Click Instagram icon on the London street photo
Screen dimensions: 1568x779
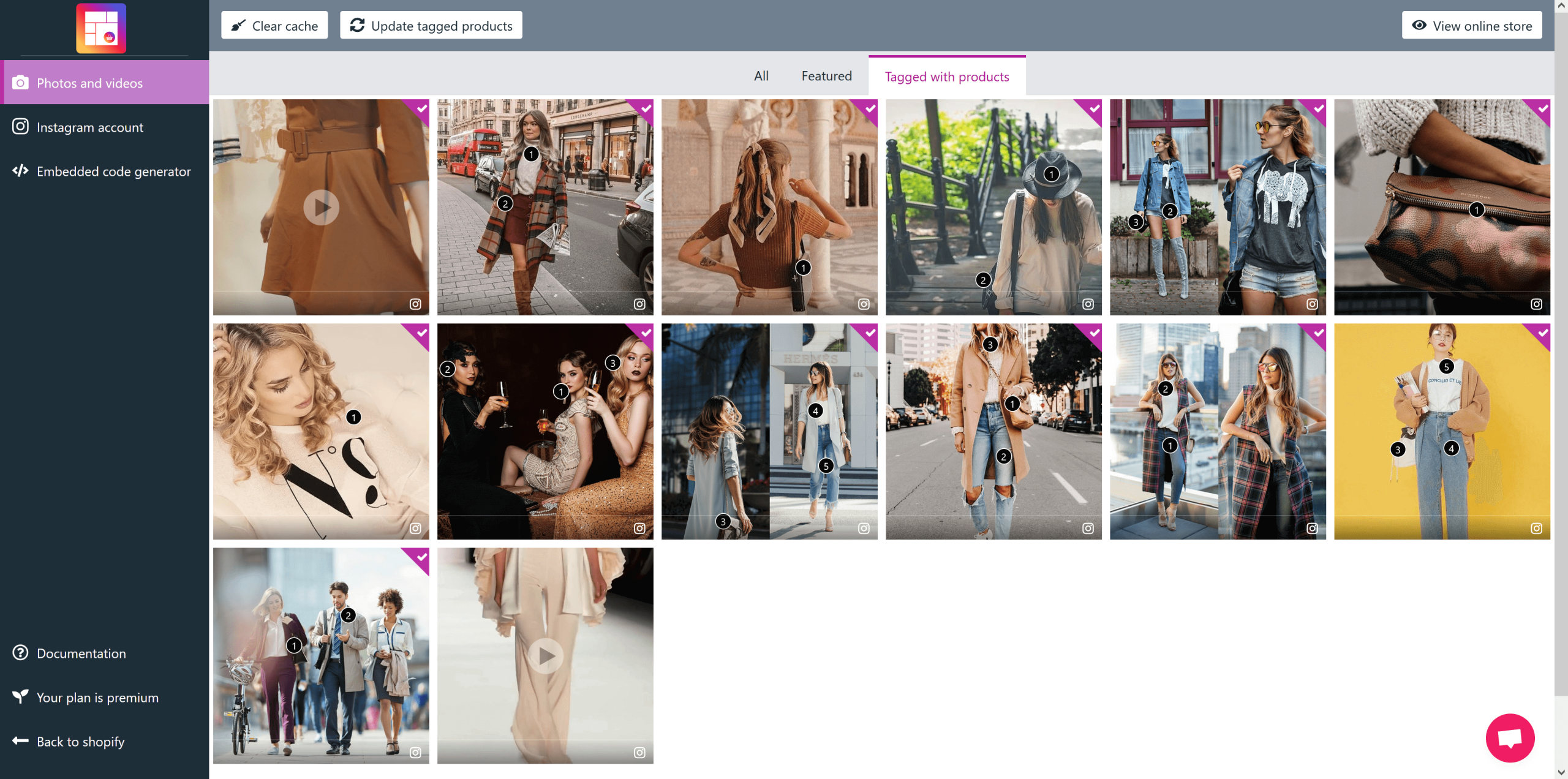639,304
